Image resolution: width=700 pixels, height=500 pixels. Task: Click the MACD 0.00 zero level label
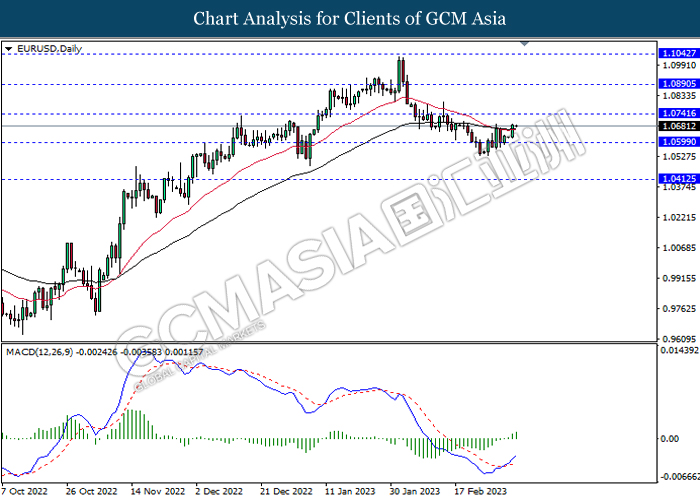point(670,439)
